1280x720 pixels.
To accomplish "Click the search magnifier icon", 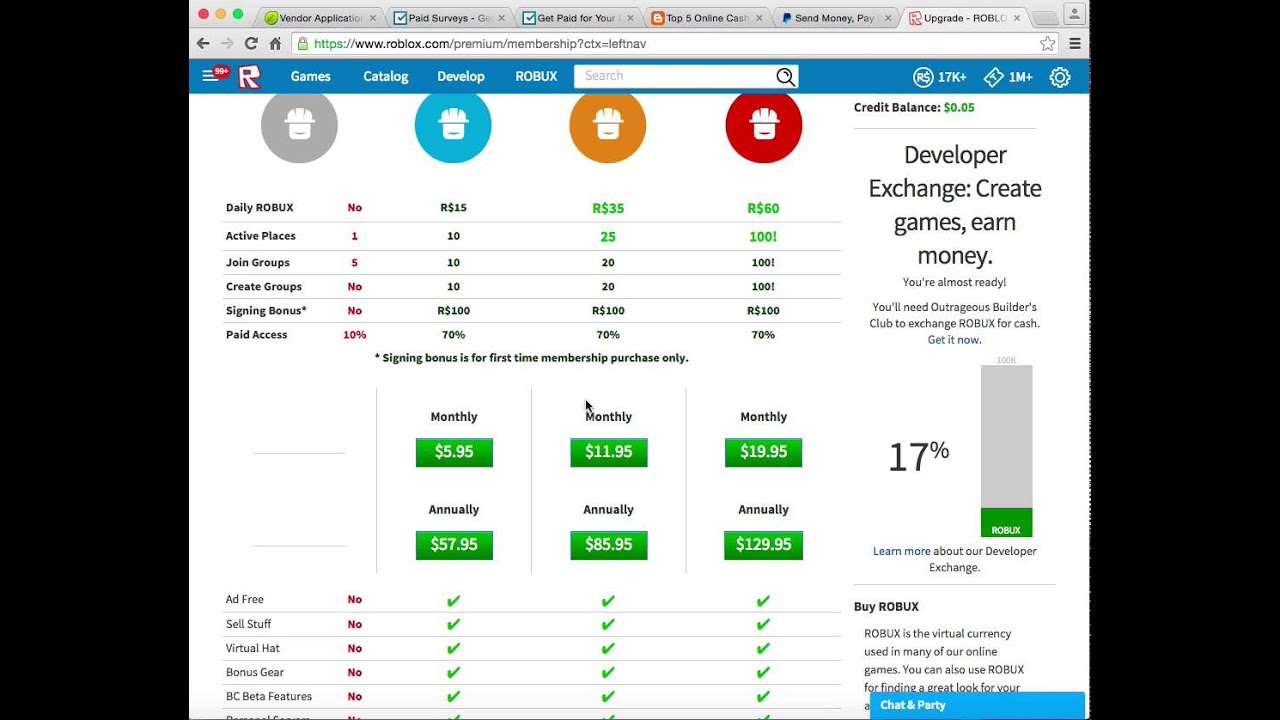I will click(x=785, y=77).
